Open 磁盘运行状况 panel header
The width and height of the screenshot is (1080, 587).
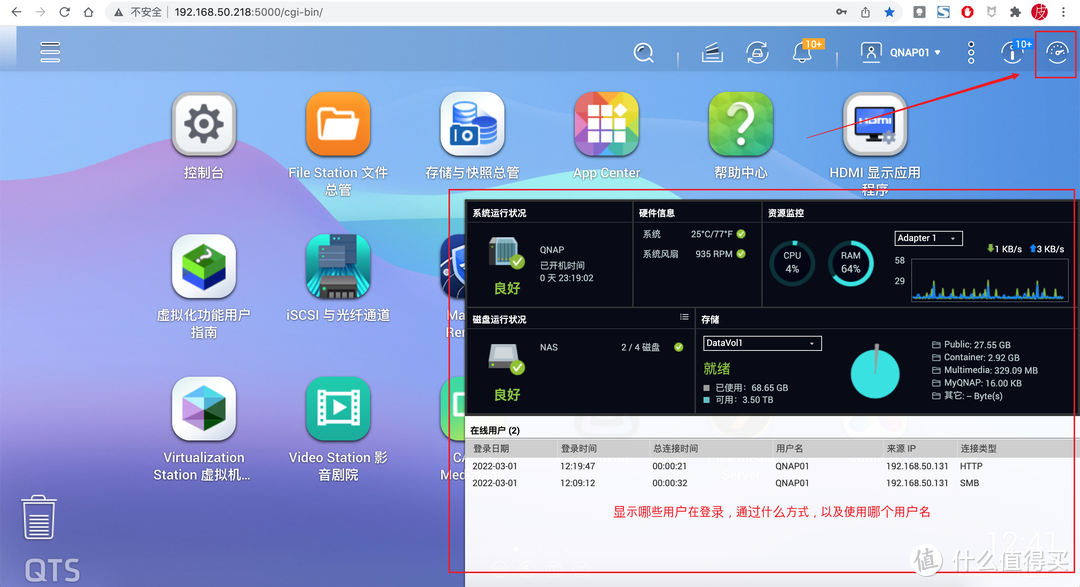[x=499, y=320]
